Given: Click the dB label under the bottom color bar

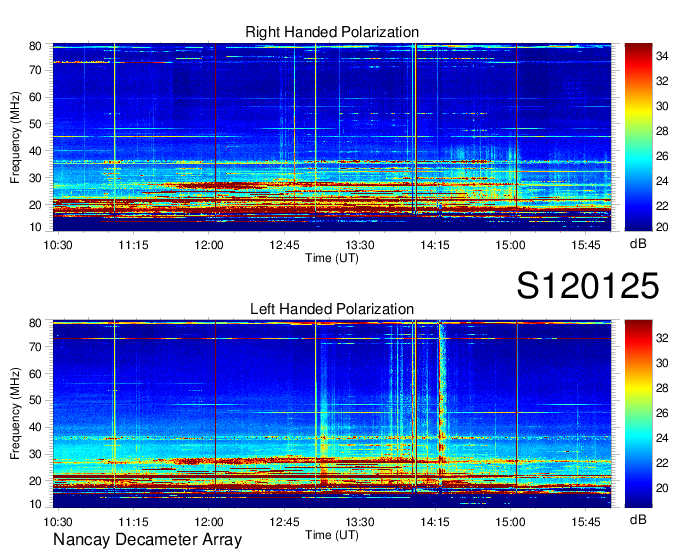Looking at the screenshot, I should click(x=638, y=519).
